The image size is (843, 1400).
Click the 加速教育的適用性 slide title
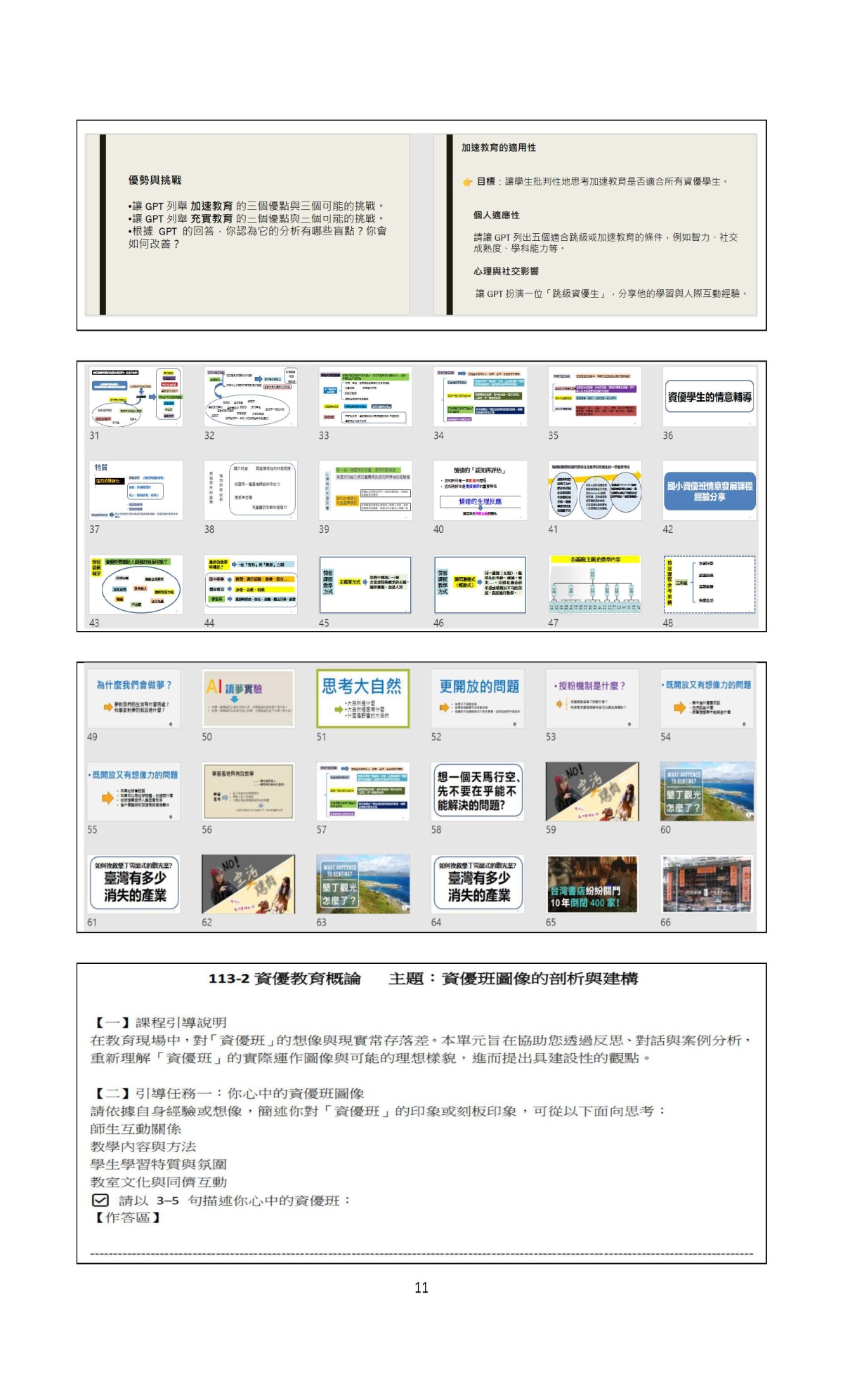498,147
